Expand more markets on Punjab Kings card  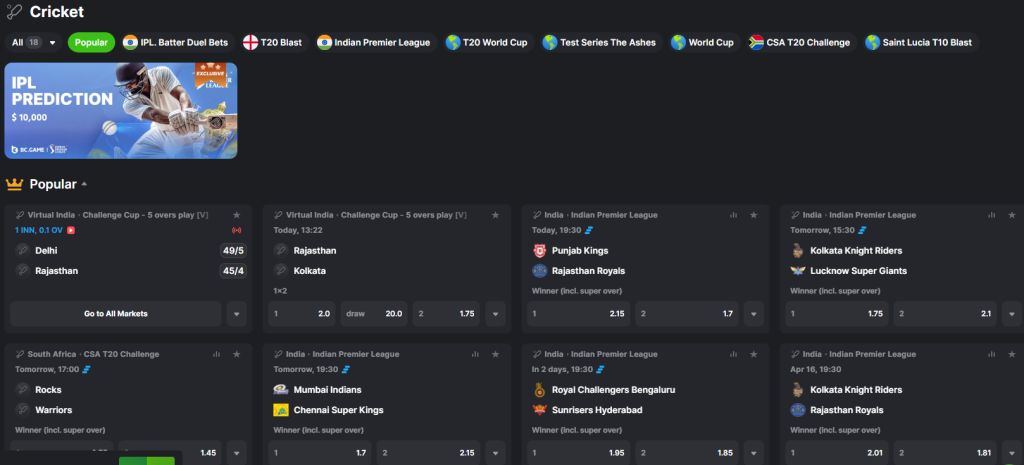pyautogui.click(x=754, y=313)
